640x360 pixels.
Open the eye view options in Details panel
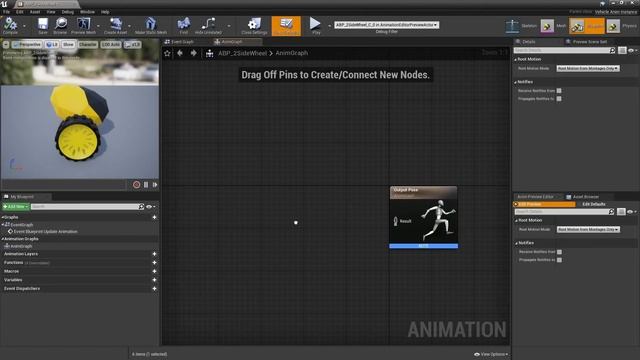[x=632, y=50]
